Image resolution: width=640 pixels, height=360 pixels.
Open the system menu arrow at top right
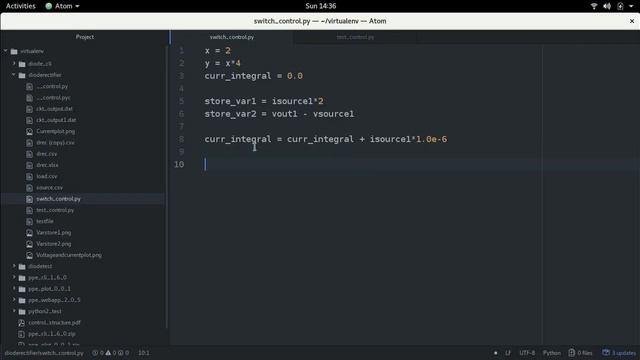[631, 6]
